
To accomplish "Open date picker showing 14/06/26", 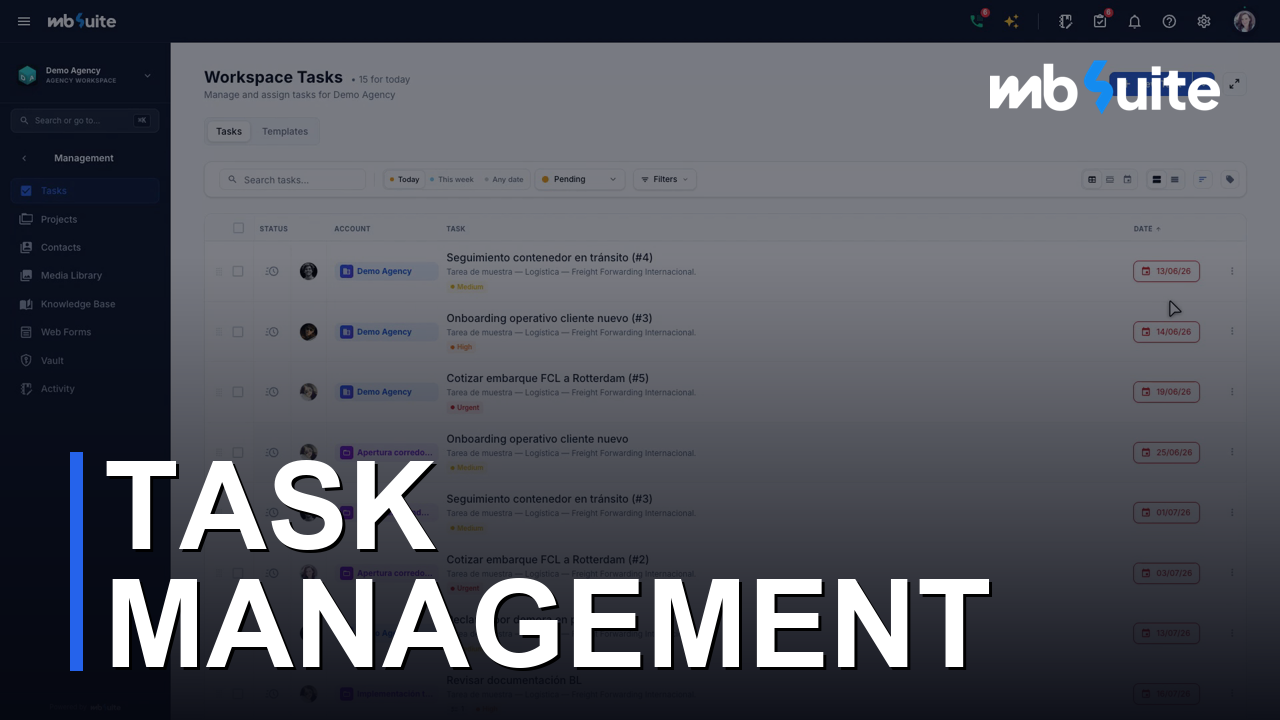I will 1166,332.
